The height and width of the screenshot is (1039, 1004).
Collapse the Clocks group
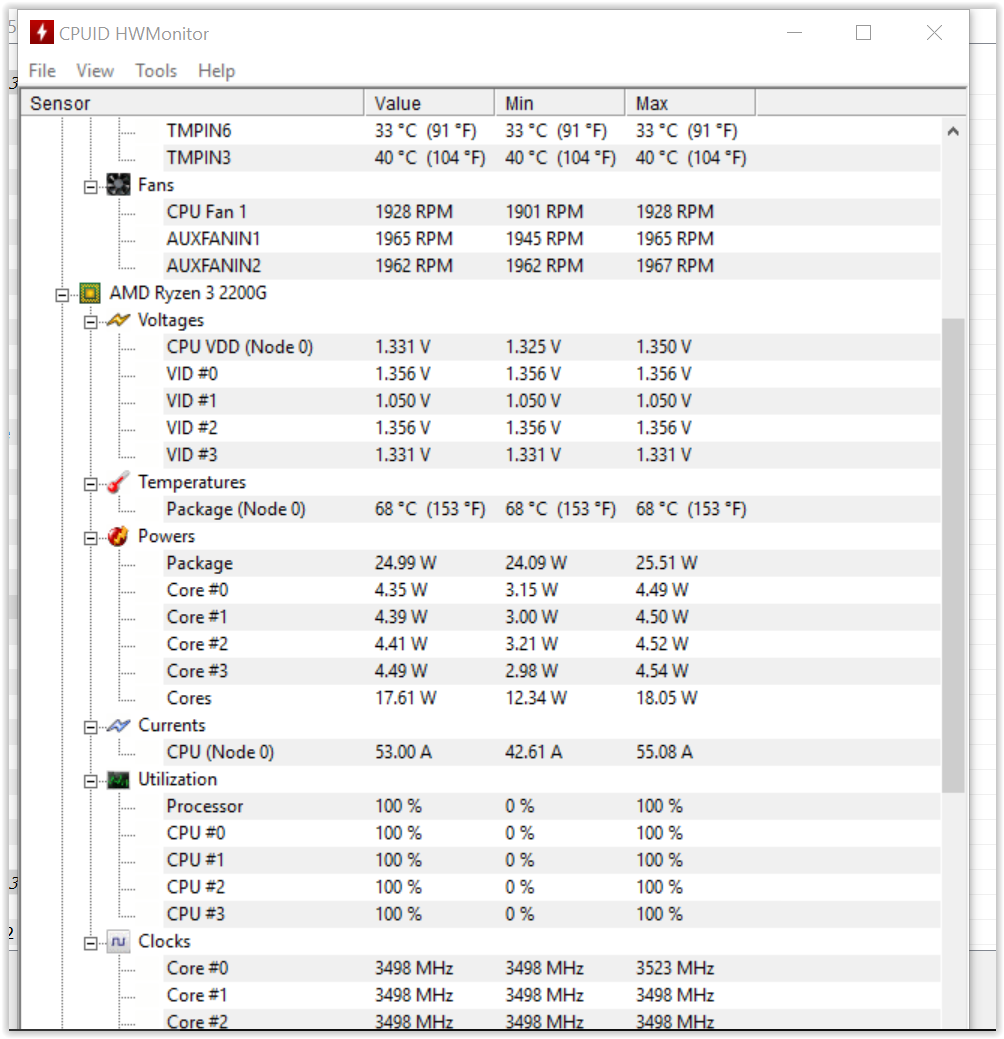(91, 944)
